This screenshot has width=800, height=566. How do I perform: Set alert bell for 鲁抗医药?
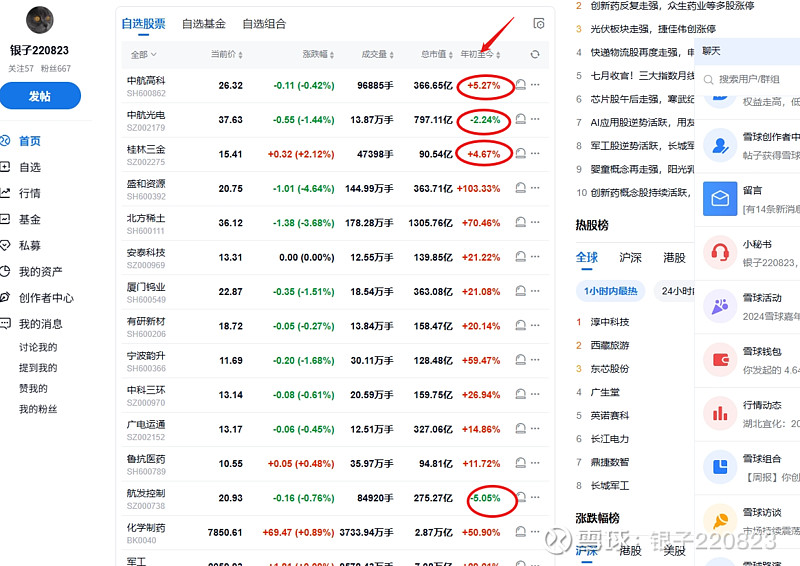[520, 463]
